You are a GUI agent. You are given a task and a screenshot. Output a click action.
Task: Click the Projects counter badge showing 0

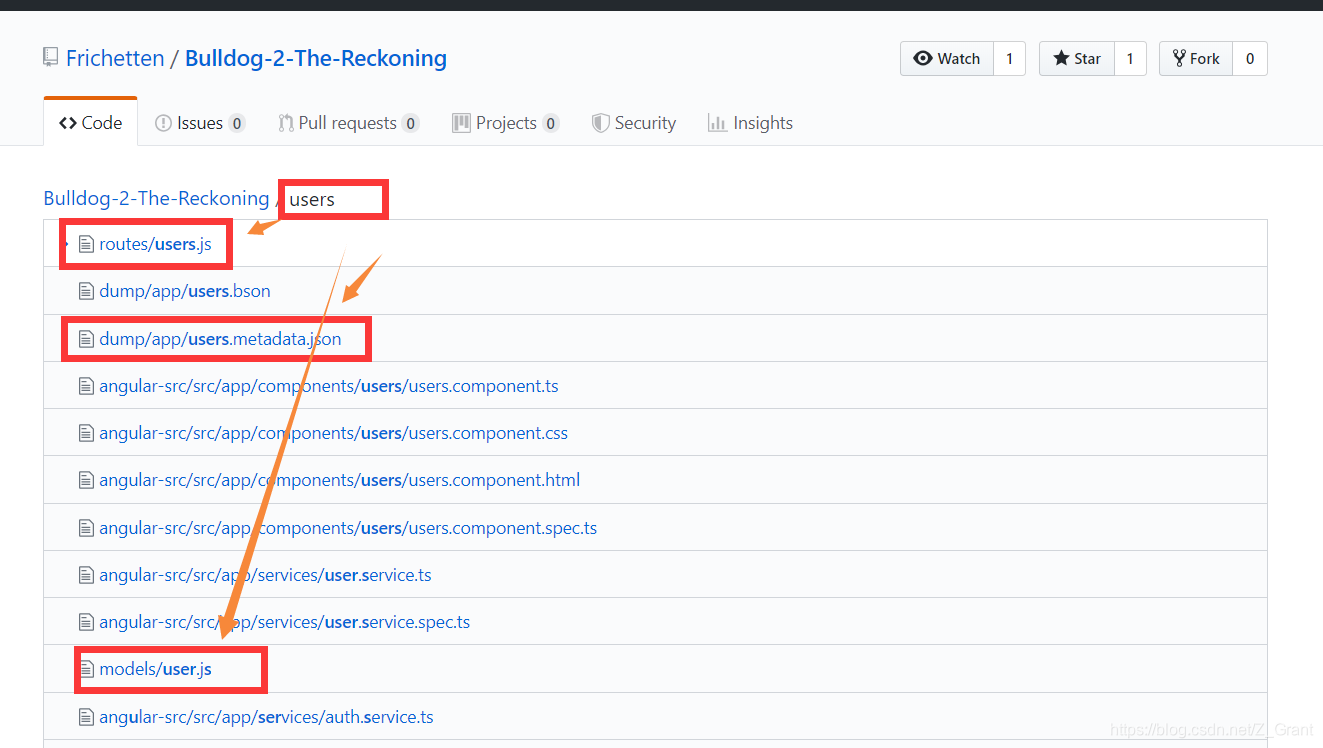point(550,124)
